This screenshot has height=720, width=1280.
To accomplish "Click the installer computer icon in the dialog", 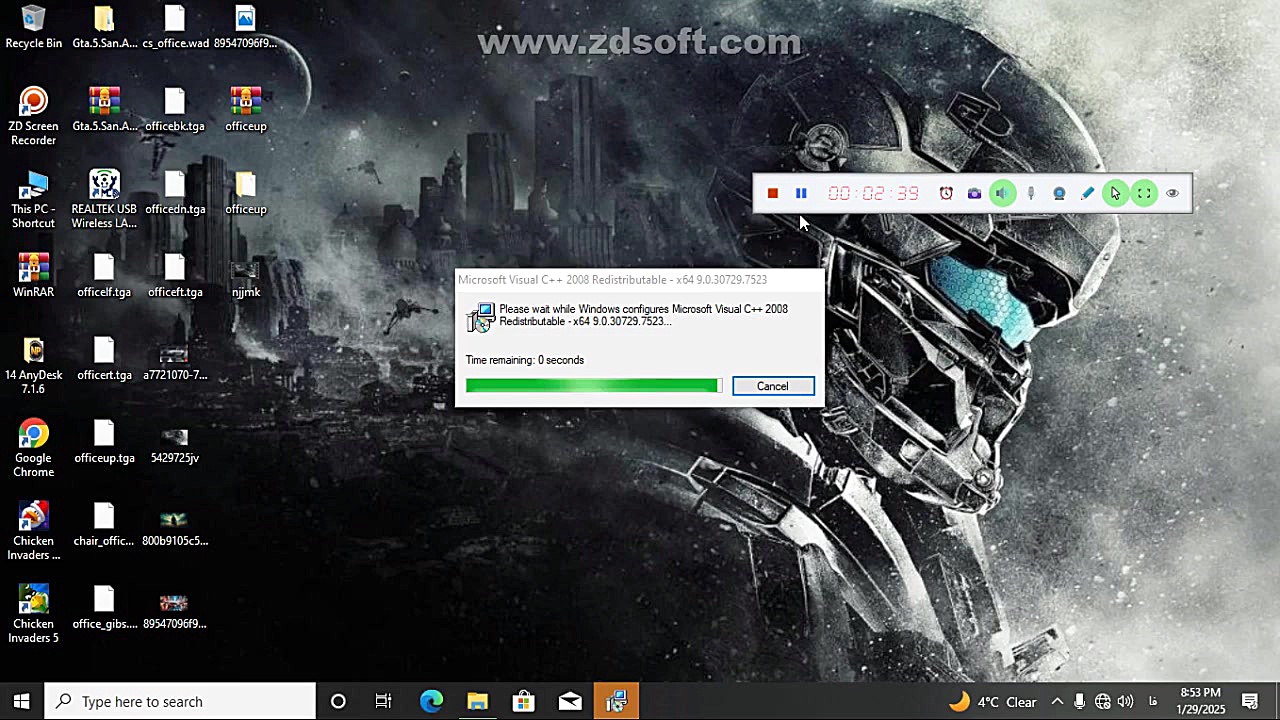I will tap(481, 317).
